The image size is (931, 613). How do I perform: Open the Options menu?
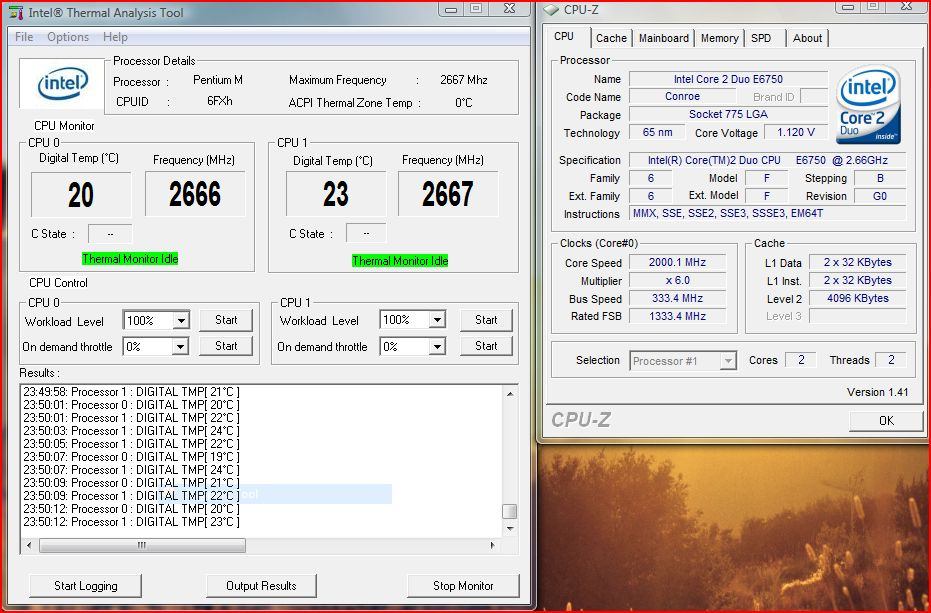pyautogui.click(x=68, y=37)
